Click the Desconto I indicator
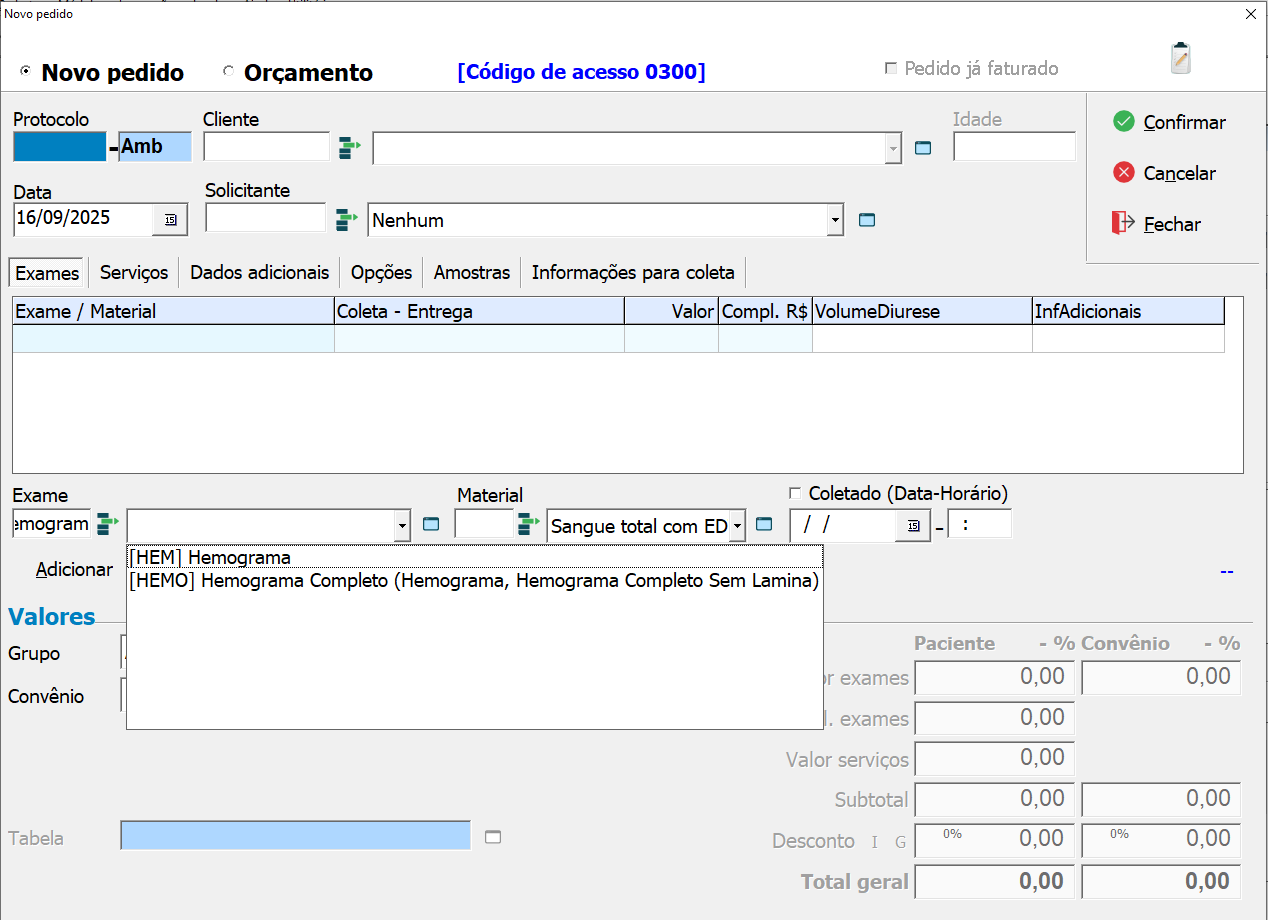This screenshot has width=1268, height=920. click(875, 843)
